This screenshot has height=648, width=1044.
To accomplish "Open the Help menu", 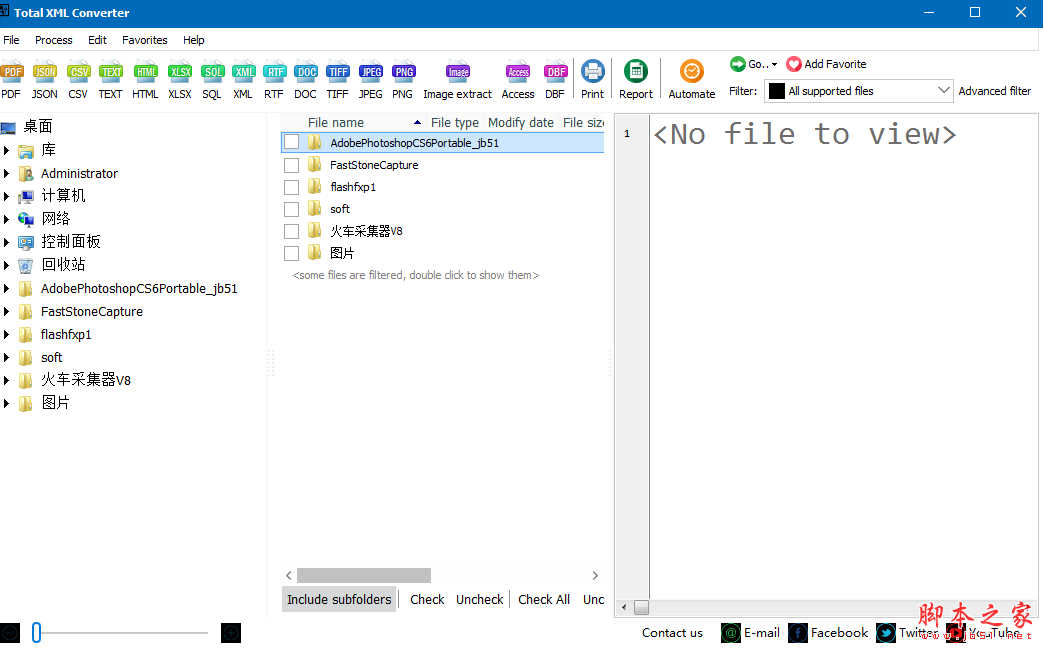I will pyautogui.click(x=194, y=40).
